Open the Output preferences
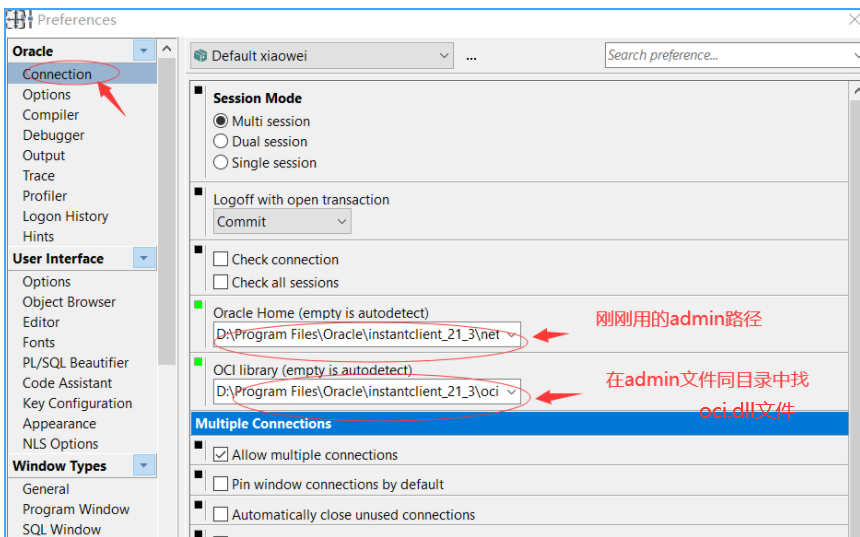860x537 pixels. pyautogui.click(x=43, y=155)
